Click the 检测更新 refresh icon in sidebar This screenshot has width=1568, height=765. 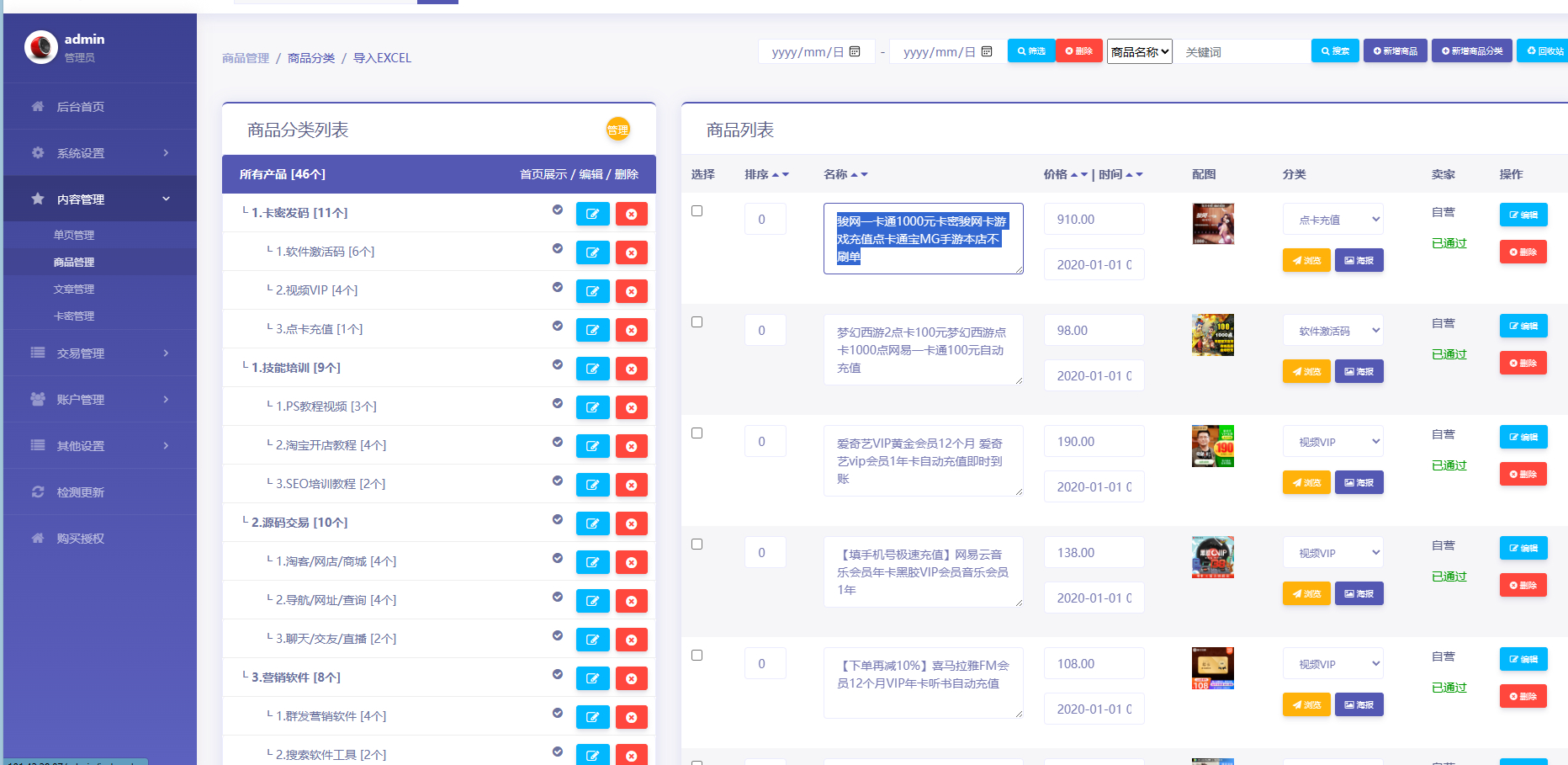pyautogui.click(x=37, y=491)
